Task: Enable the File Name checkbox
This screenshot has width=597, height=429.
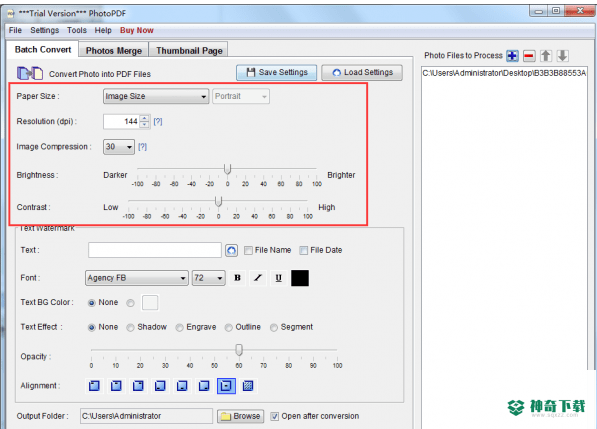Action: tap(248, 250)
